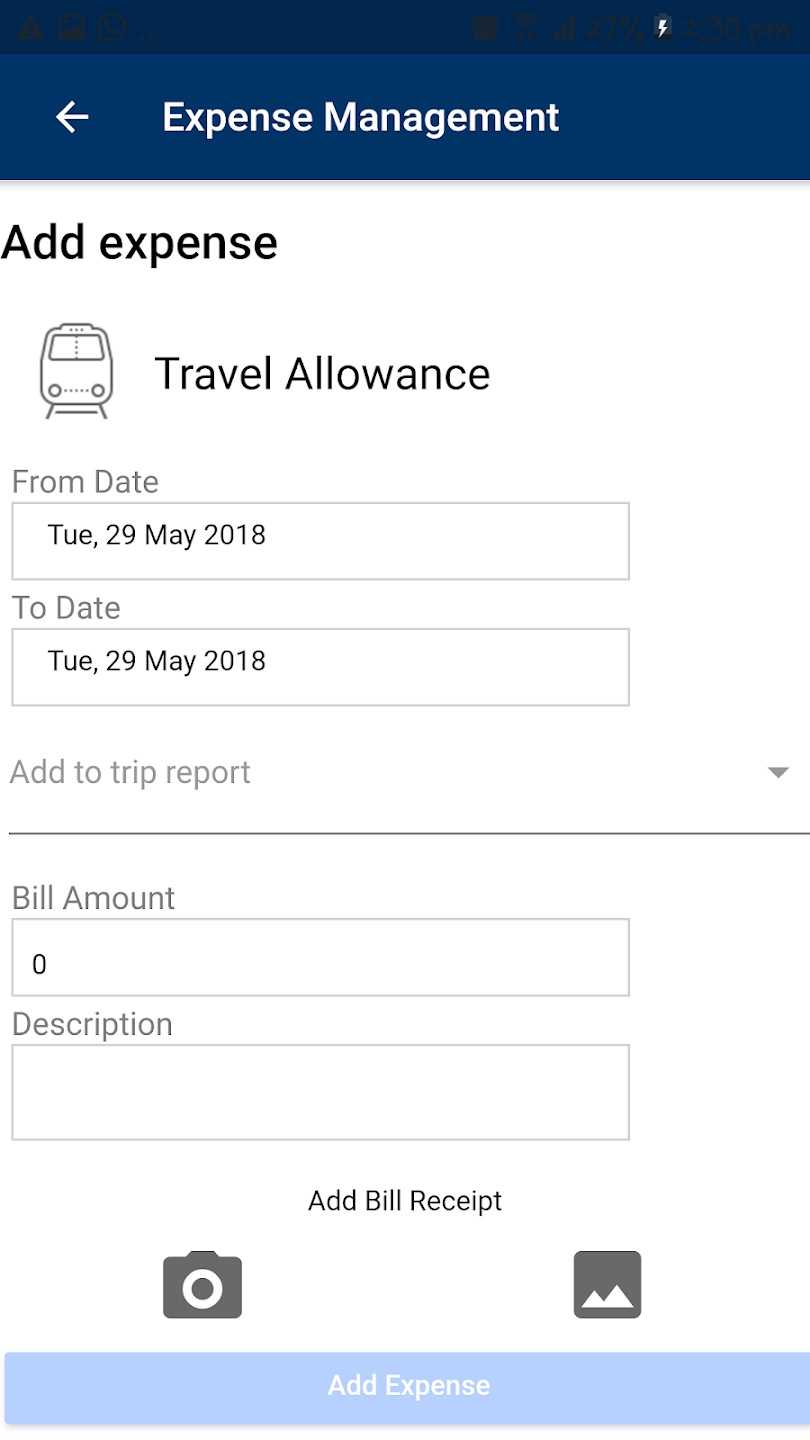
Task: Tap the Add Bill Receipt label
Action: (x=405, y=1201)
